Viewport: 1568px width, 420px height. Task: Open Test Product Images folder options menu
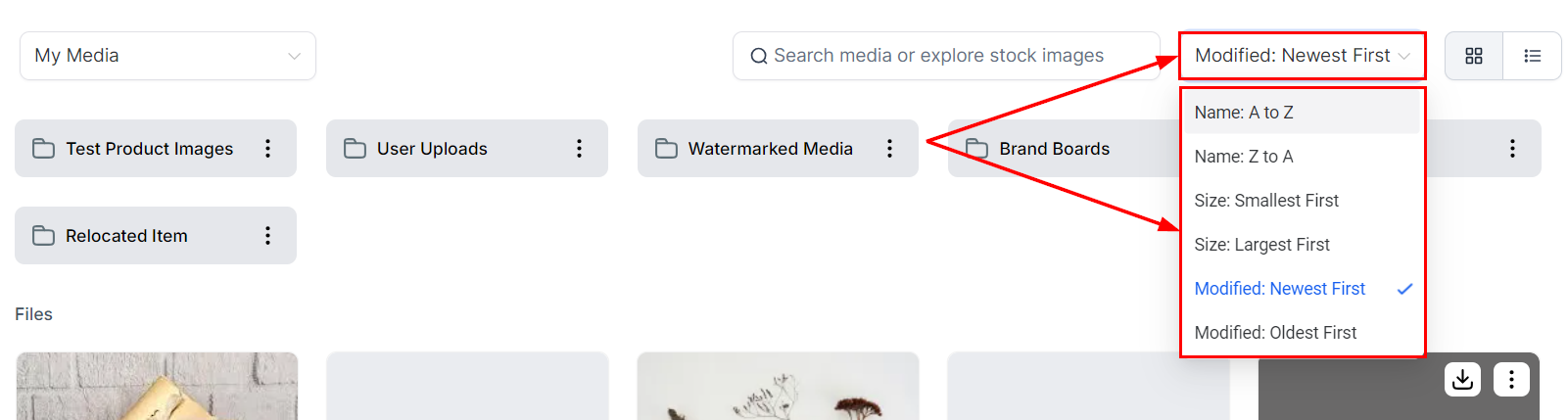[267, 149]
